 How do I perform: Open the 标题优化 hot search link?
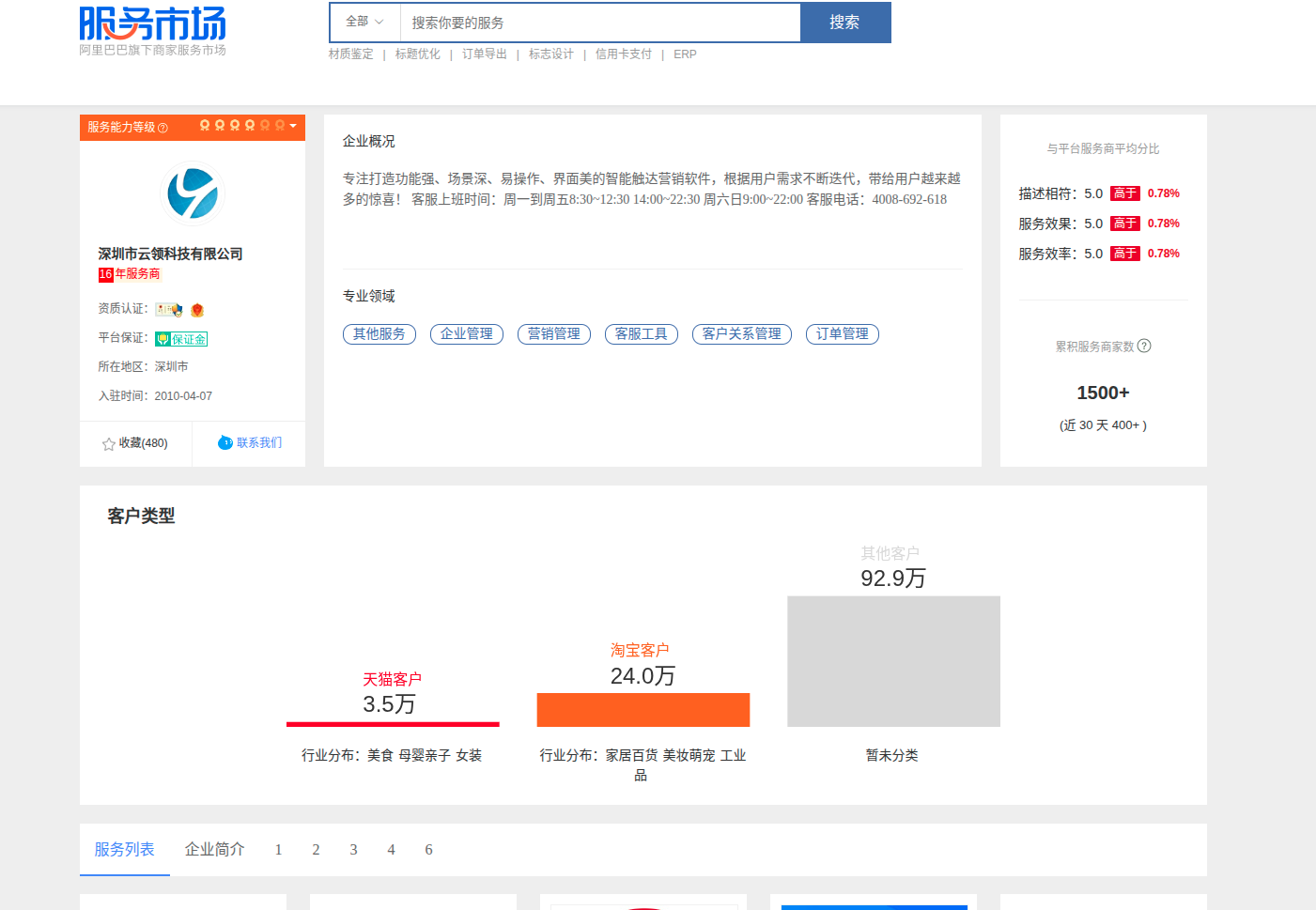tap(418, 54)
